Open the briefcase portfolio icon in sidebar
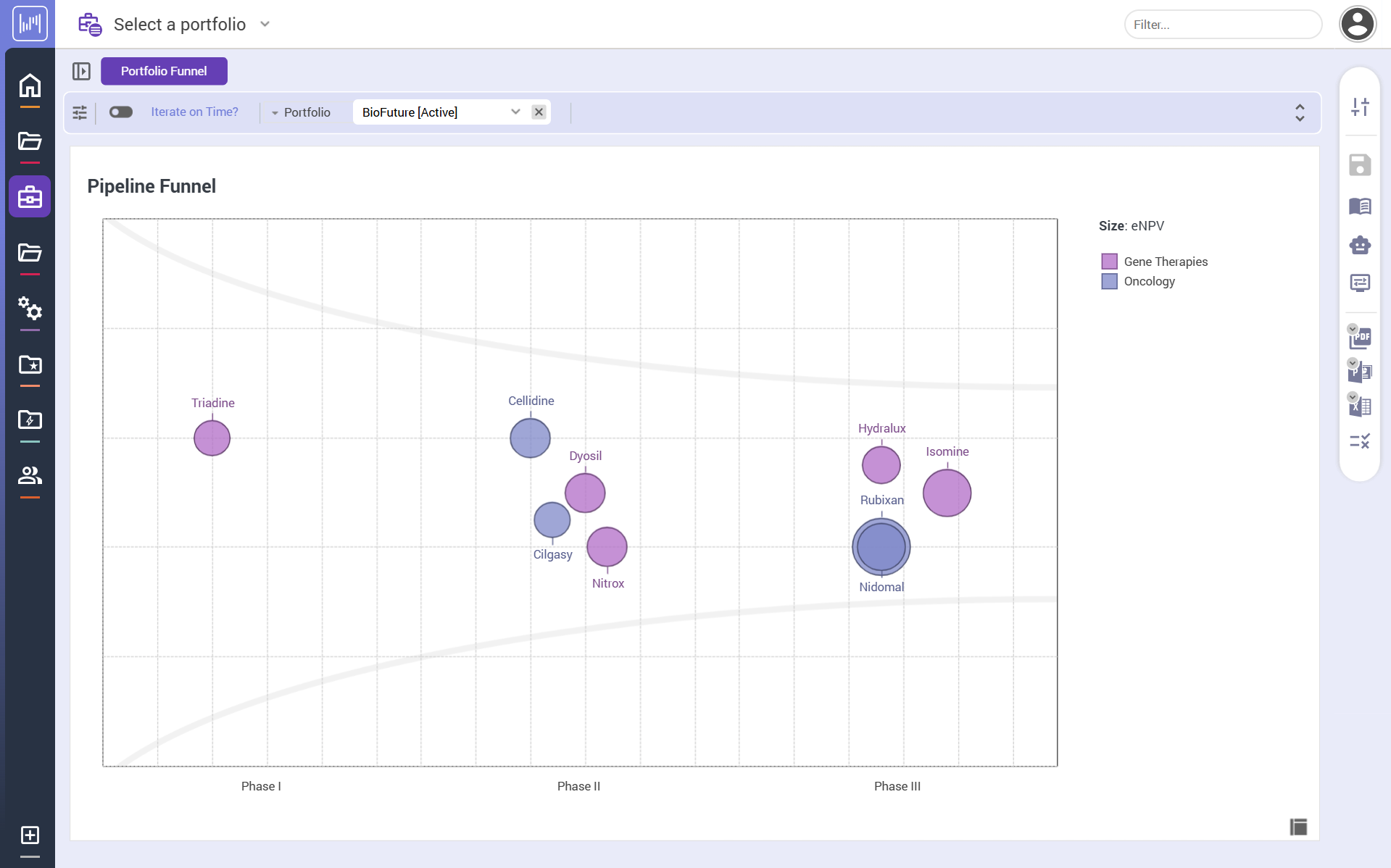Screen dimensions: 1391x868 [30, 196]
